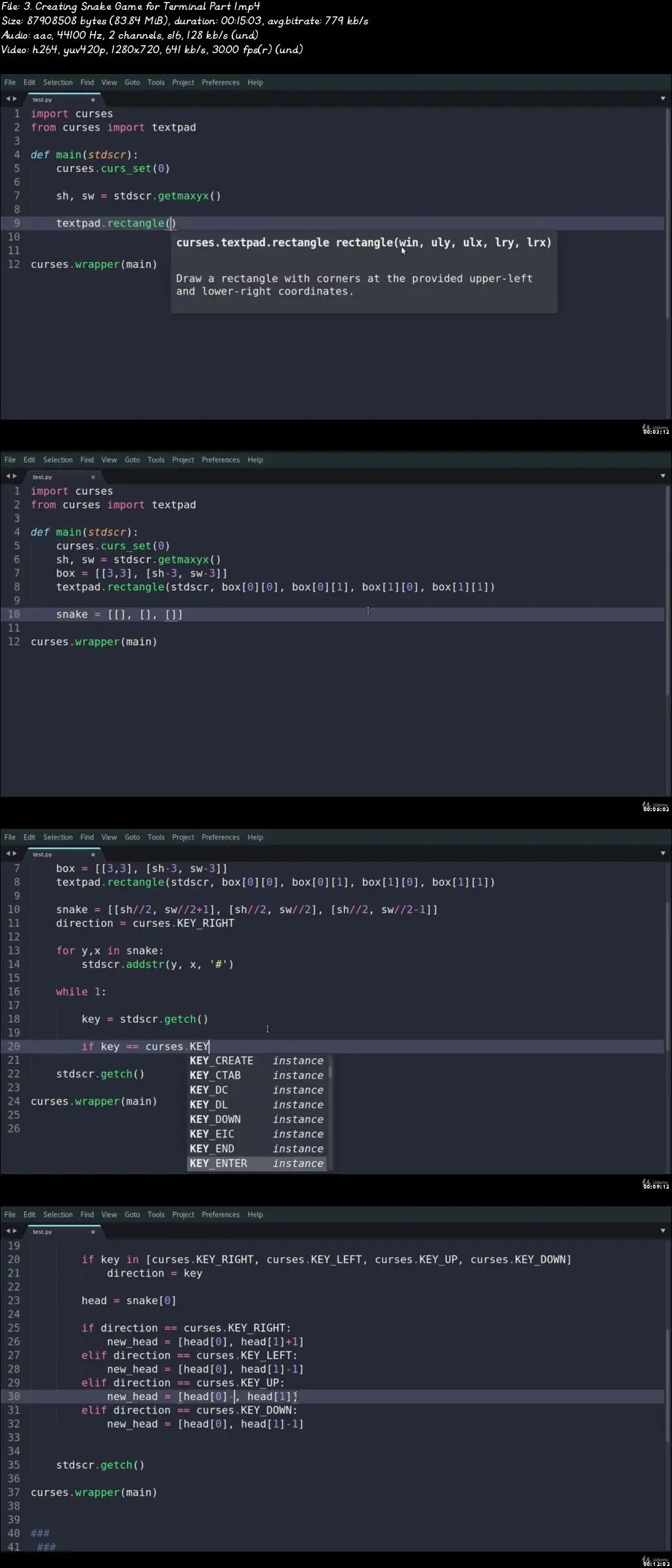Click 'elif direction == curses.KEY_UP:' line
672x1568 pixels.
click(183, 1383)
